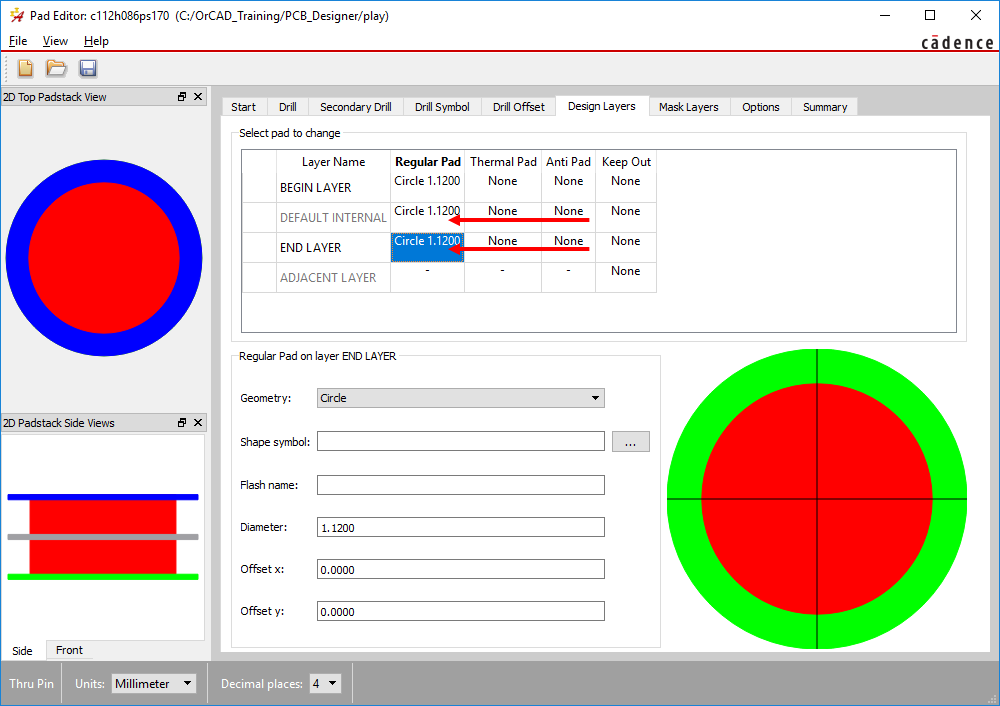Screen dimensions: 1000x706
Task: Open the Options tab
Action: 761,107
